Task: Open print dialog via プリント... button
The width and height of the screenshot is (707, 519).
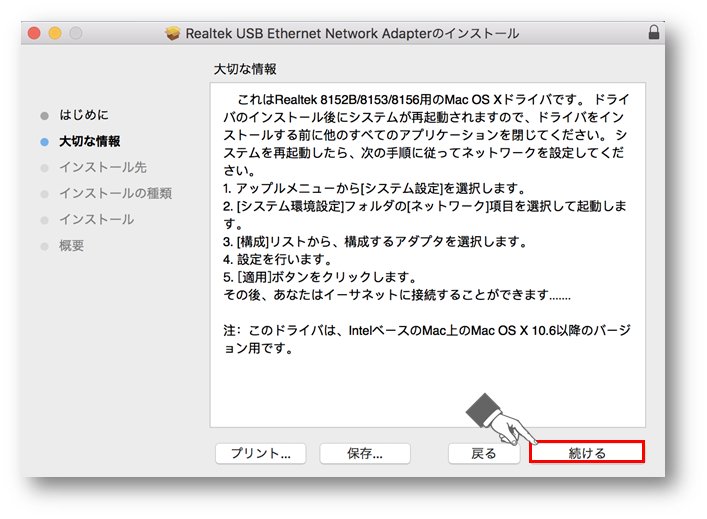Action: click(x=261, y=453)
